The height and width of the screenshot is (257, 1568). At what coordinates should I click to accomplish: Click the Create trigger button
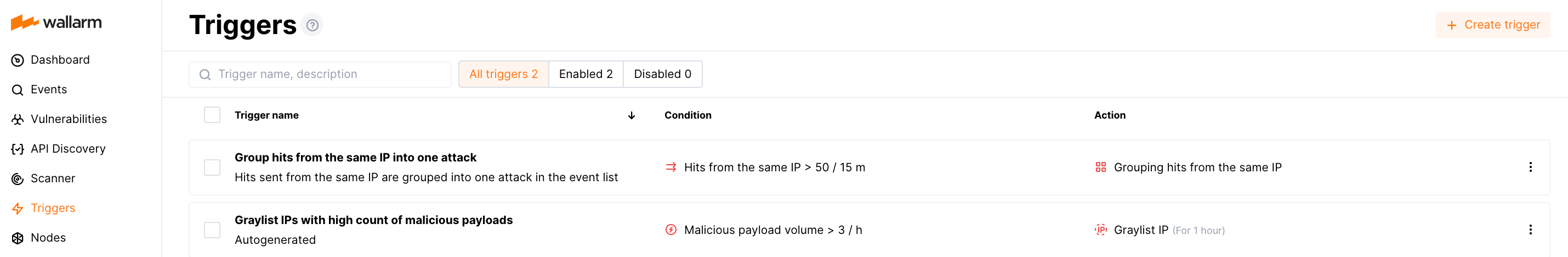coord(1492,25)
